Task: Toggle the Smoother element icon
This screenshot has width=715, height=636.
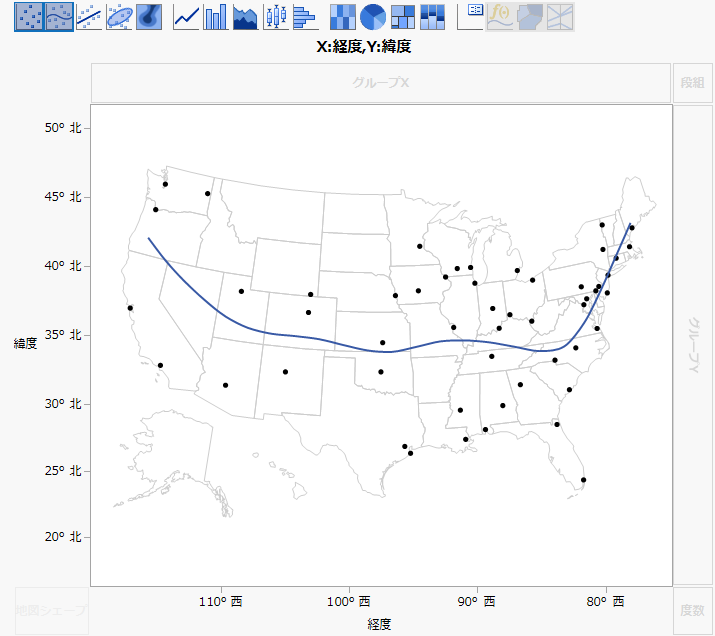Action: coord(59,17)
